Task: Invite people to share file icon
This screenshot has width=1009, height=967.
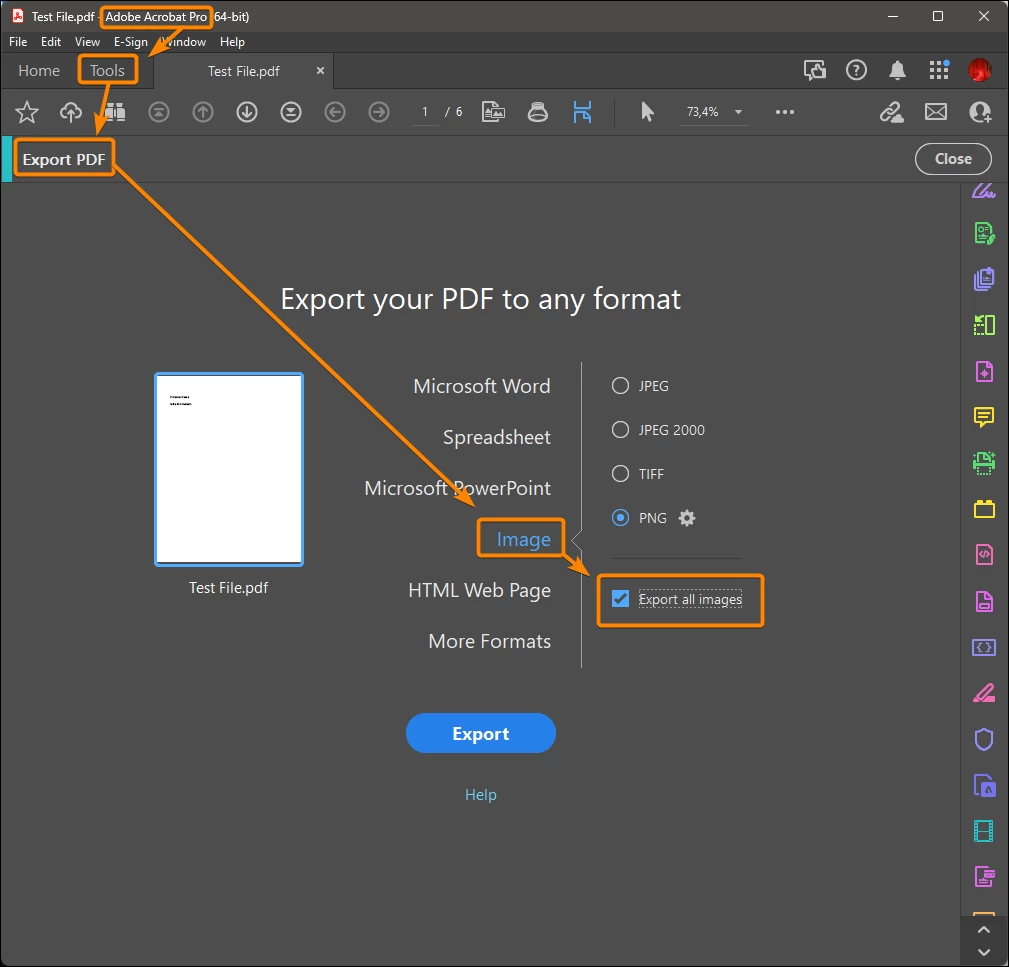Action: pyautogui.click(x=980, y=112)
